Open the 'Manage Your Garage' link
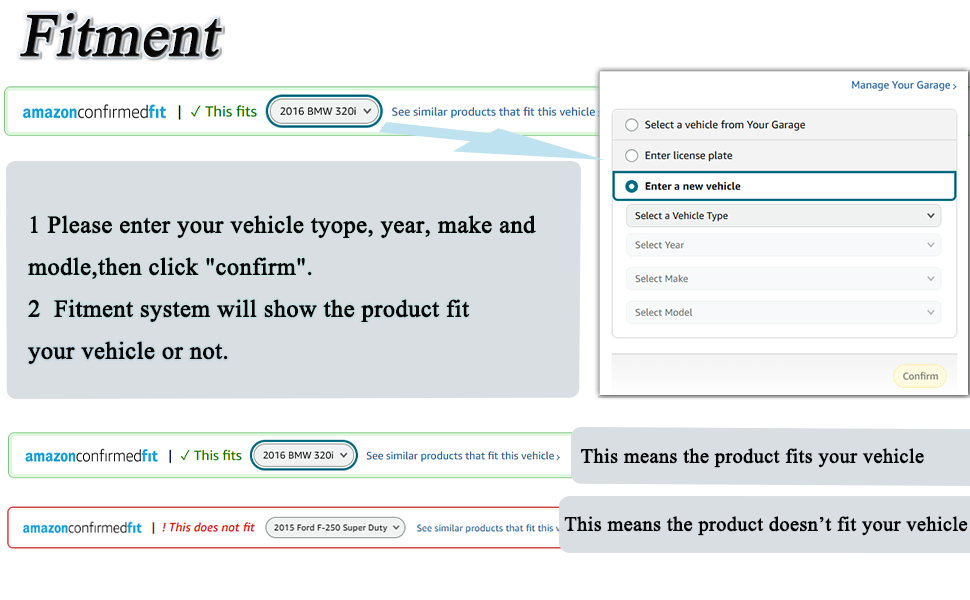The image size is (970, 600). (x=900, y=86)
